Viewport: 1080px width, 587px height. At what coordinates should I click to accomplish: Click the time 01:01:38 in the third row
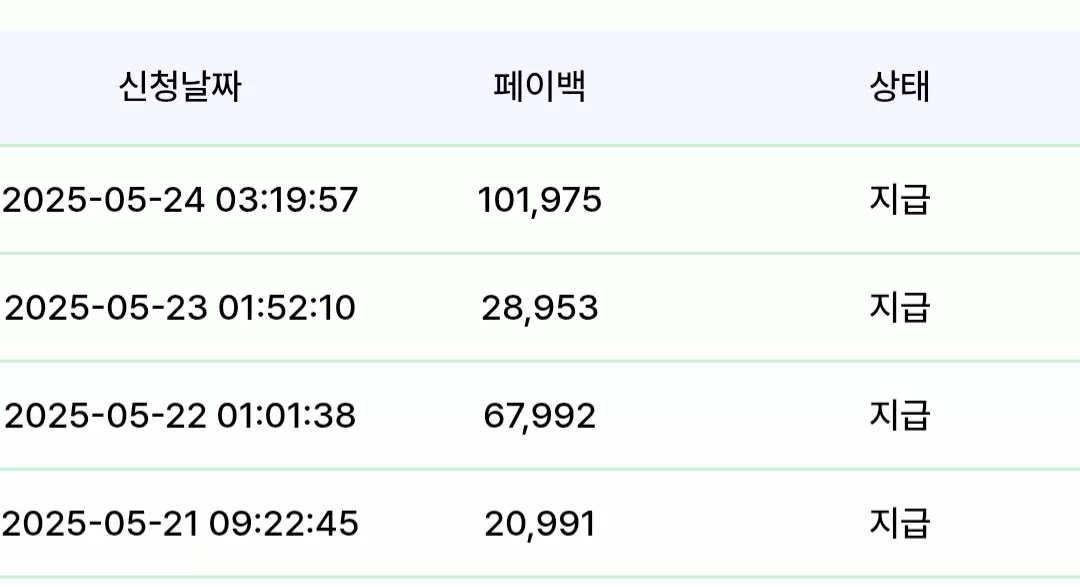click(287, 415)
